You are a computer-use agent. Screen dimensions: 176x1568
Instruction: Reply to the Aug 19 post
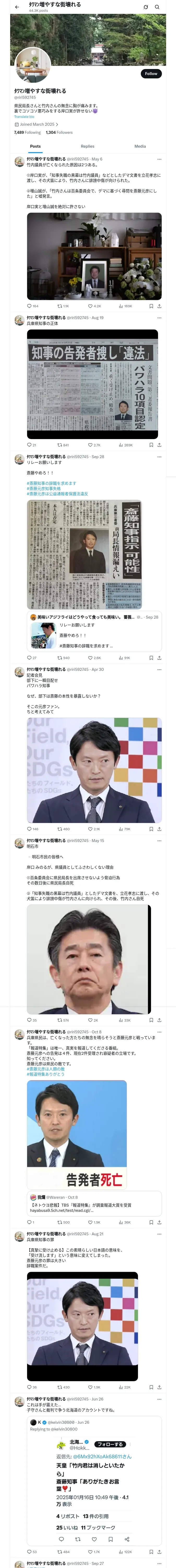(31, 445)
